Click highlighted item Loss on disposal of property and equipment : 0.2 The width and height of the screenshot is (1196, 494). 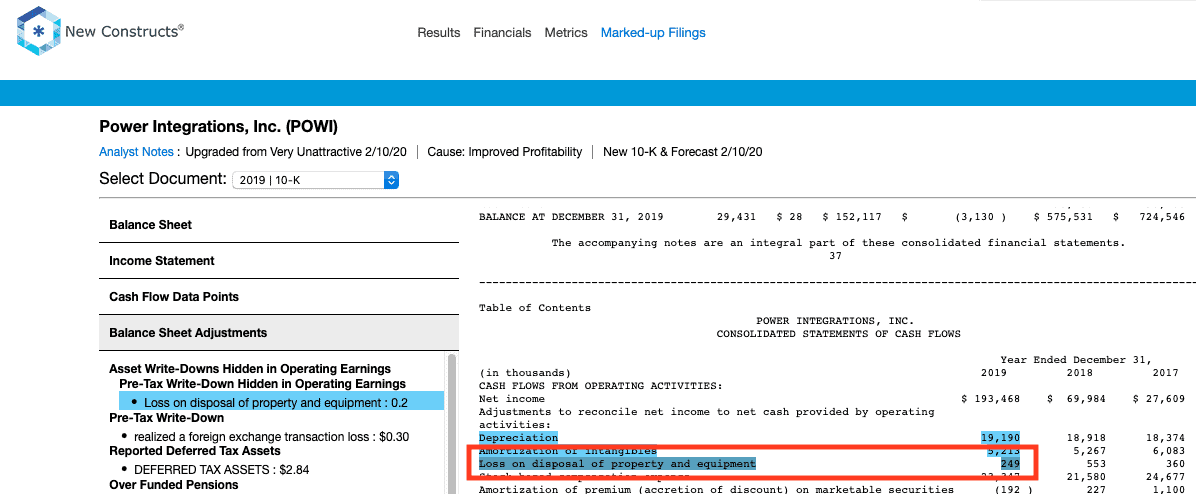281,402
